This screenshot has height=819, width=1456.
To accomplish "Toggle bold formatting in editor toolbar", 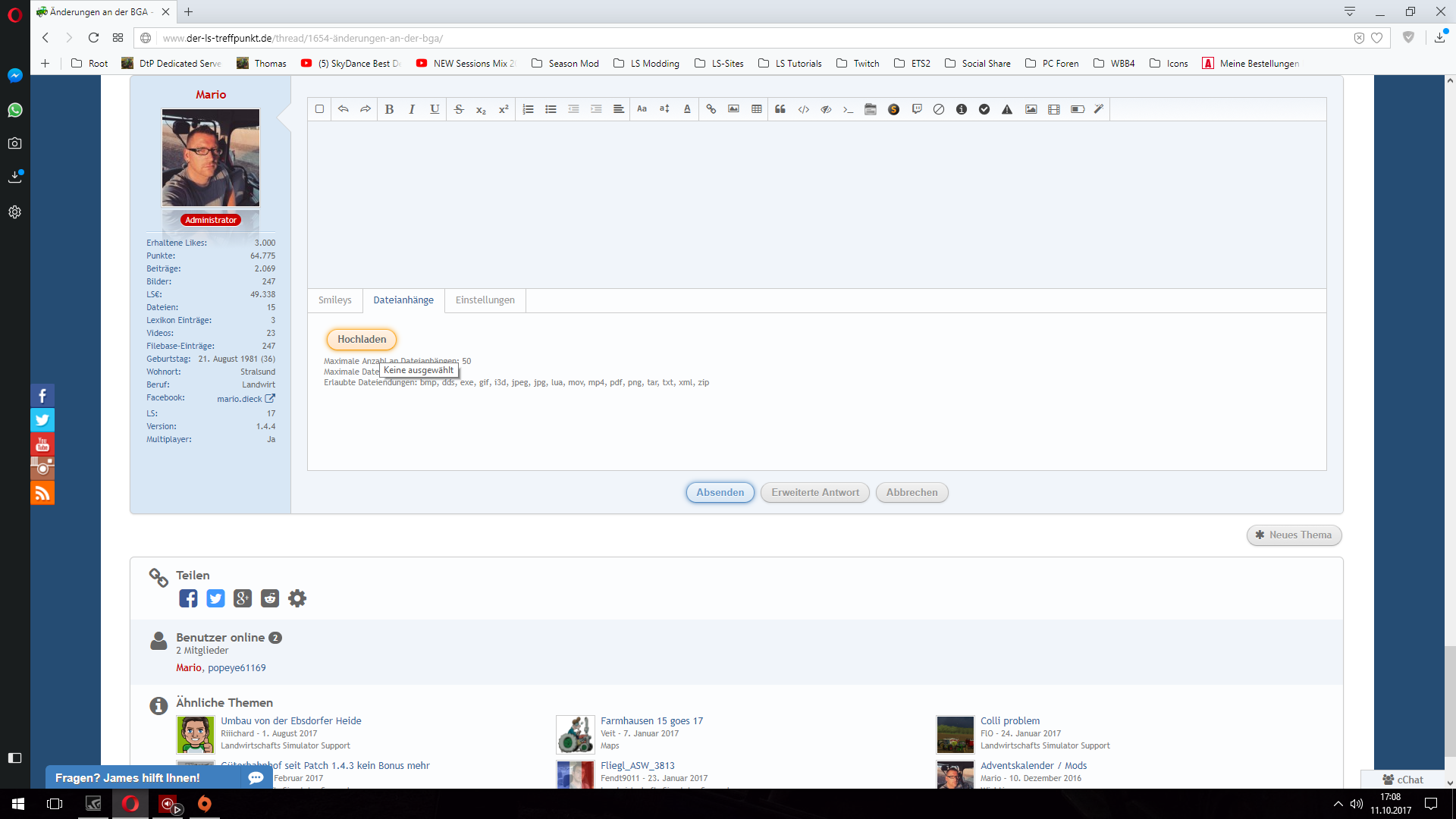I will [x=389, y=109].
